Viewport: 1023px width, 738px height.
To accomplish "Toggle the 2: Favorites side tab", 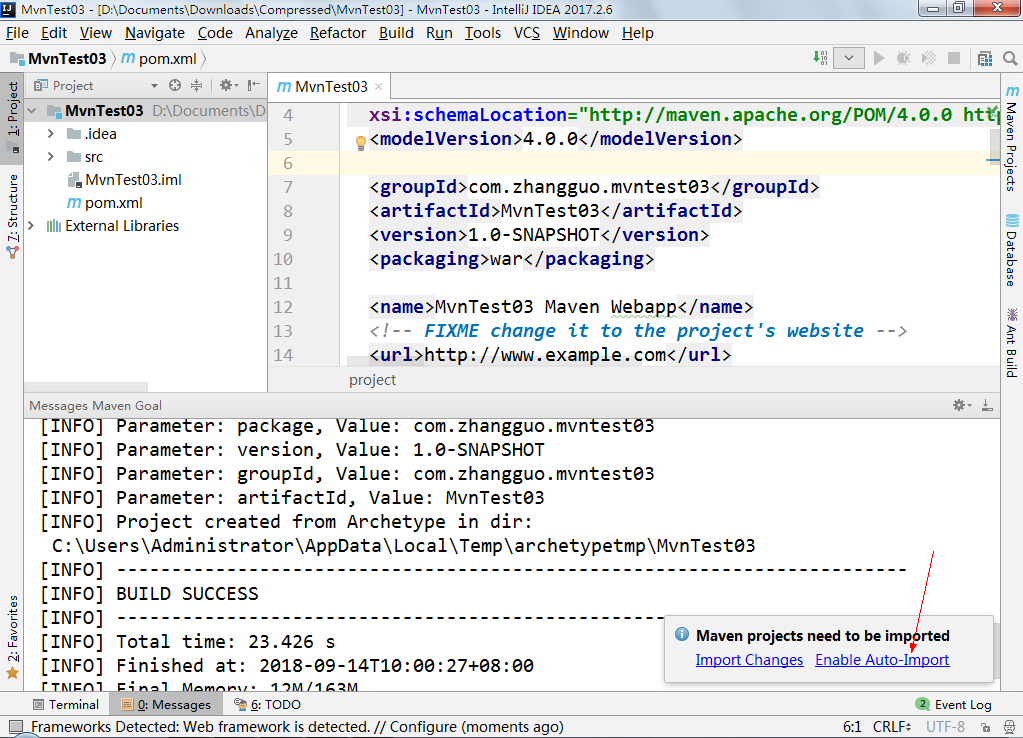I will point(12,636).
